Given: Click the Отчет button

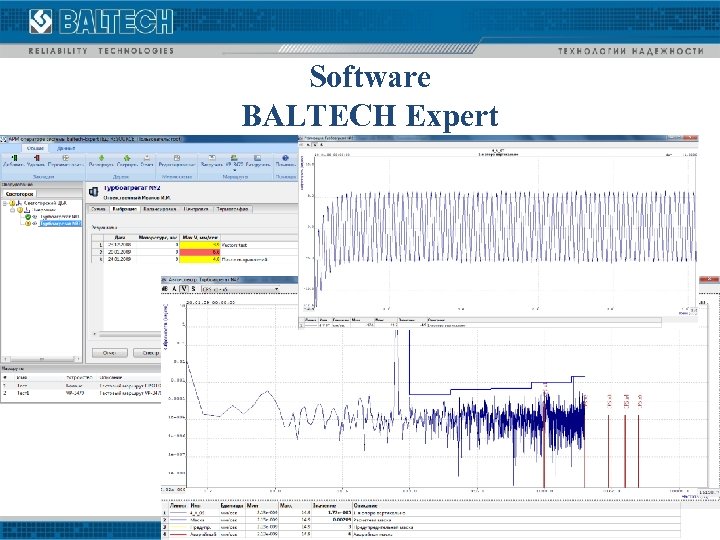Looking at the screenshot, I should pyautogui.click(x=109, y=353).
